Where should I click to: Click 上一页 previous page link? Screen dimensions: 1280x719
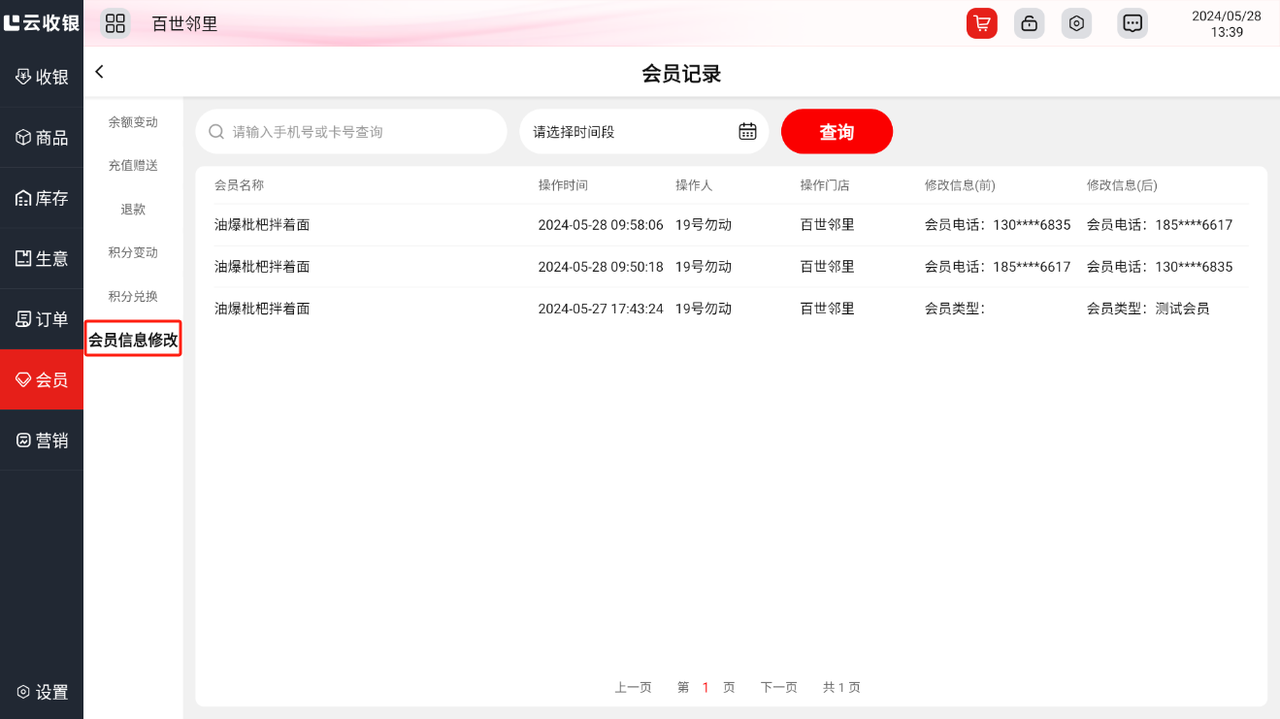tap(633, 687)
